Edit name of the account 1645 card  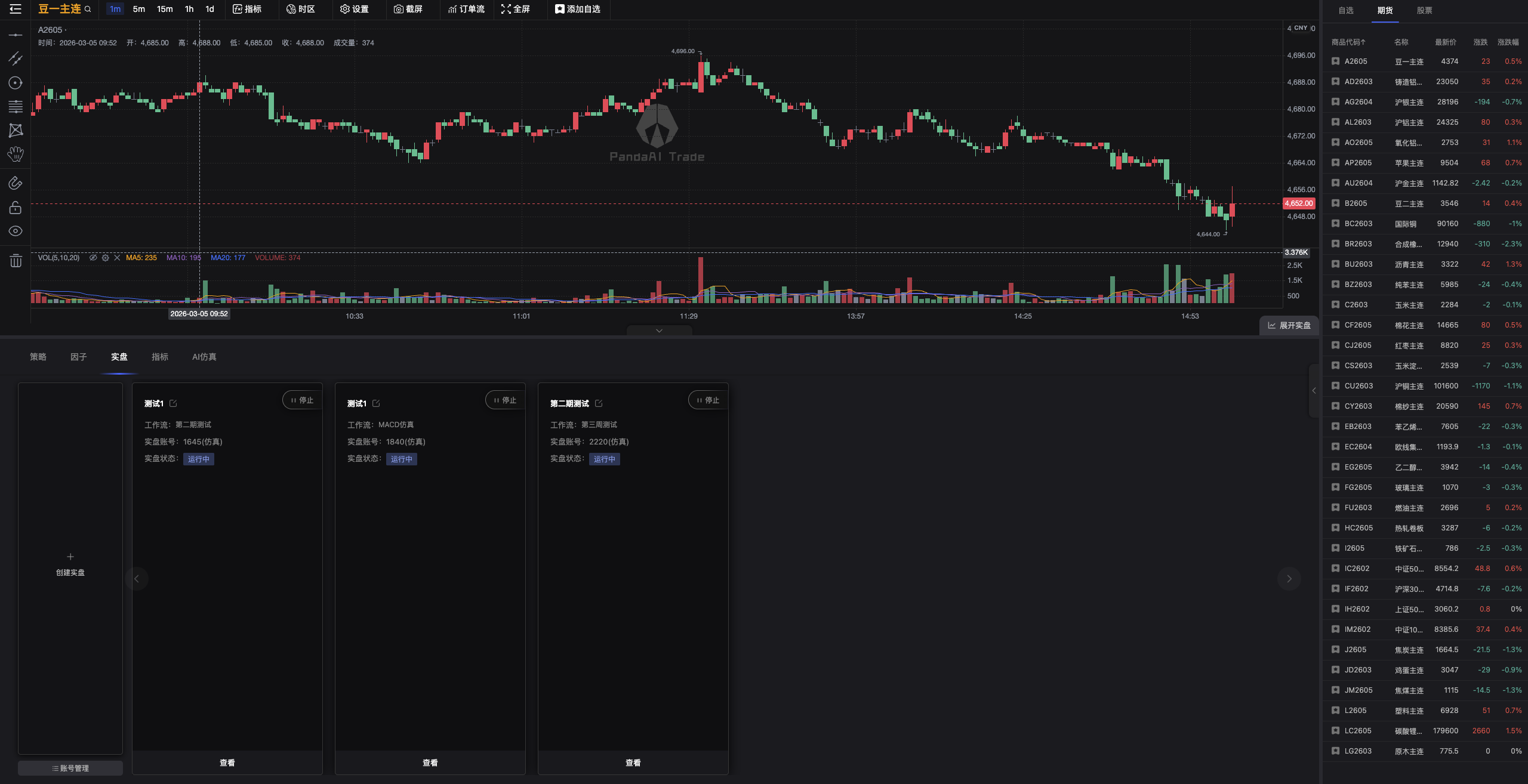click(173, 404)
